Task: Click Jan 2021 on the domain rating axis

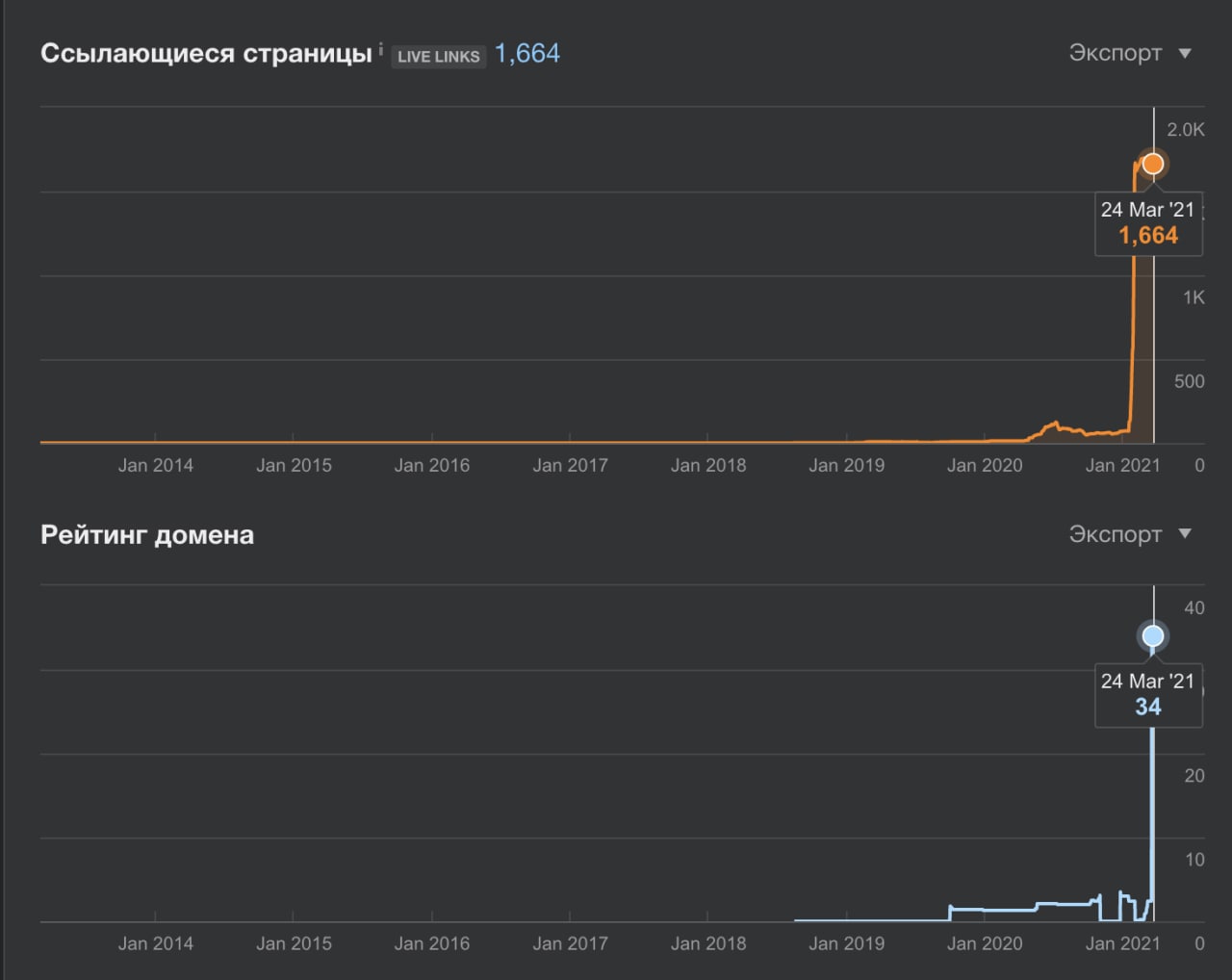Action: click(x=1123, y=943)
